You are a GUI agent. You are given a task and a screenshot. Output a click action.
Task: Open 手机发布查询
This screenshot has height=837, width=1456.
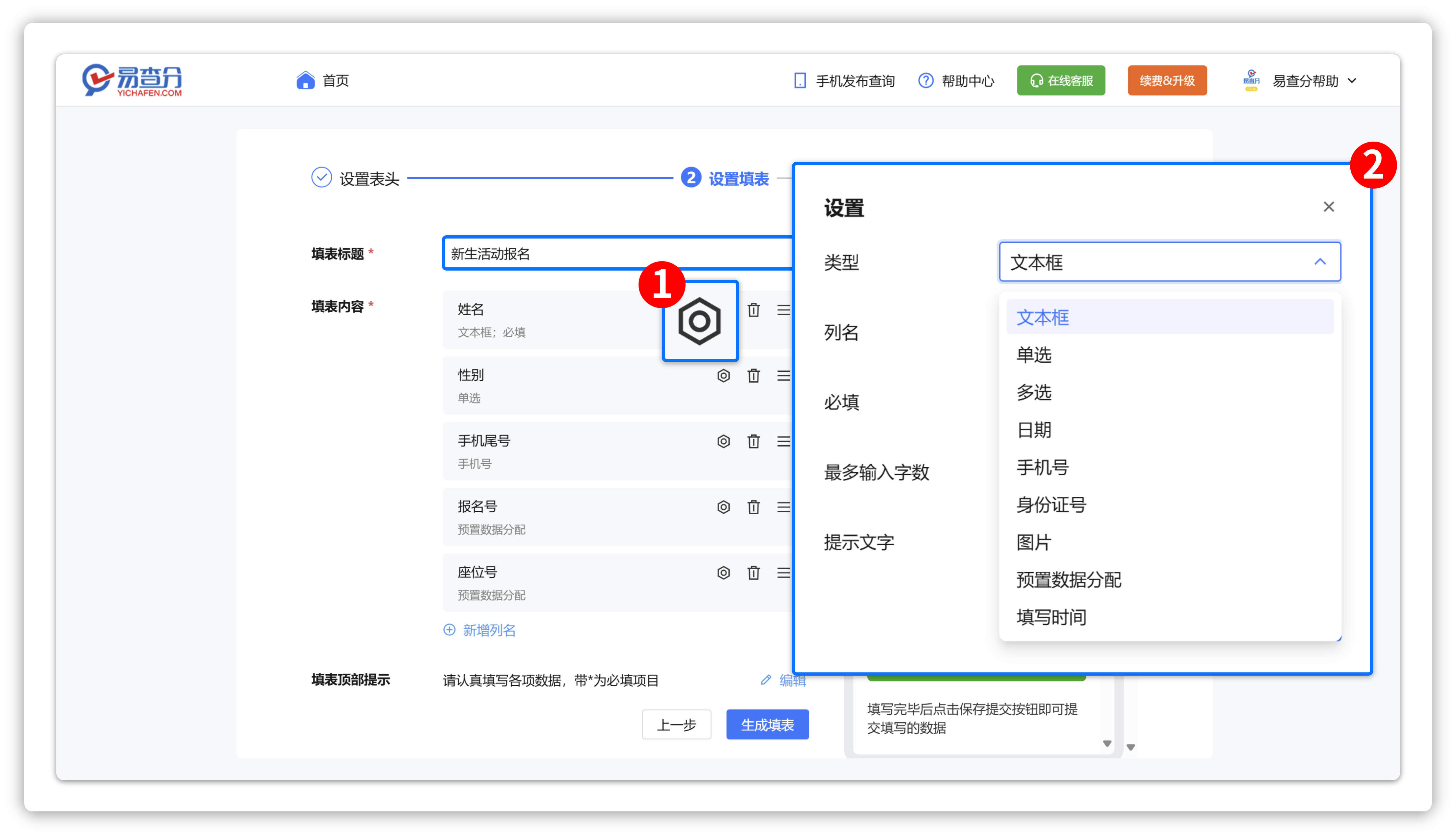point(855,80)
